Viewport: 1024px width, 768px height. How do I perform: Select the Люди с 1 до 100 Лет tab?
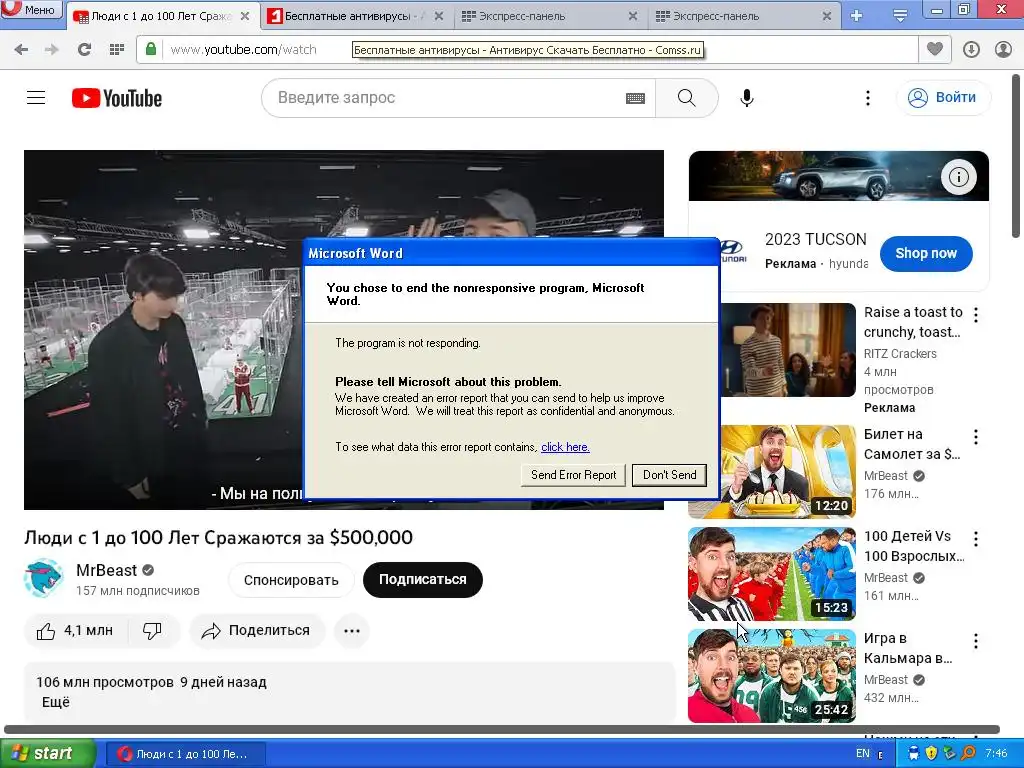[x=163, y=16]
